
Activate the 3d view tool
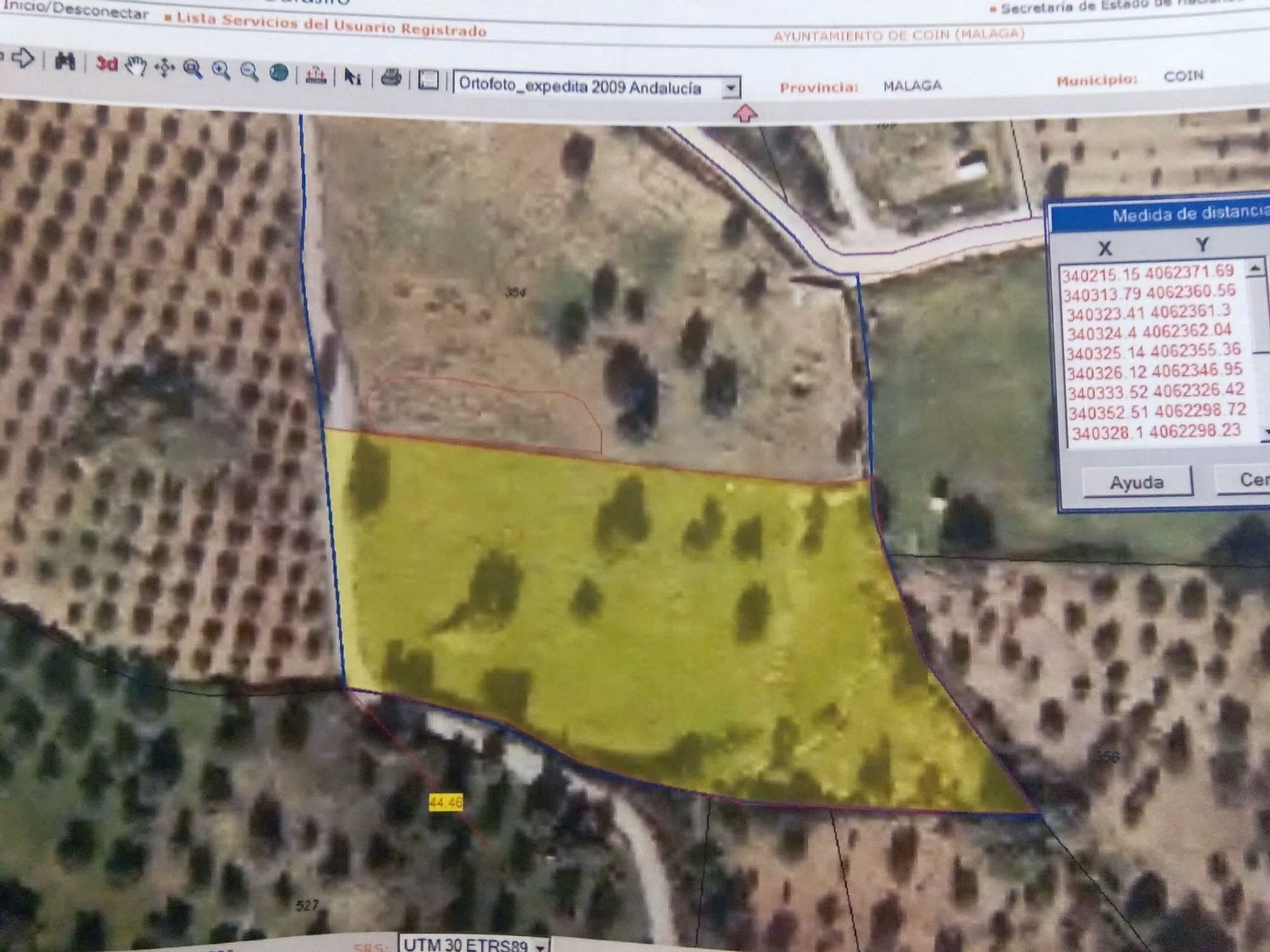[x=107, y=64]
